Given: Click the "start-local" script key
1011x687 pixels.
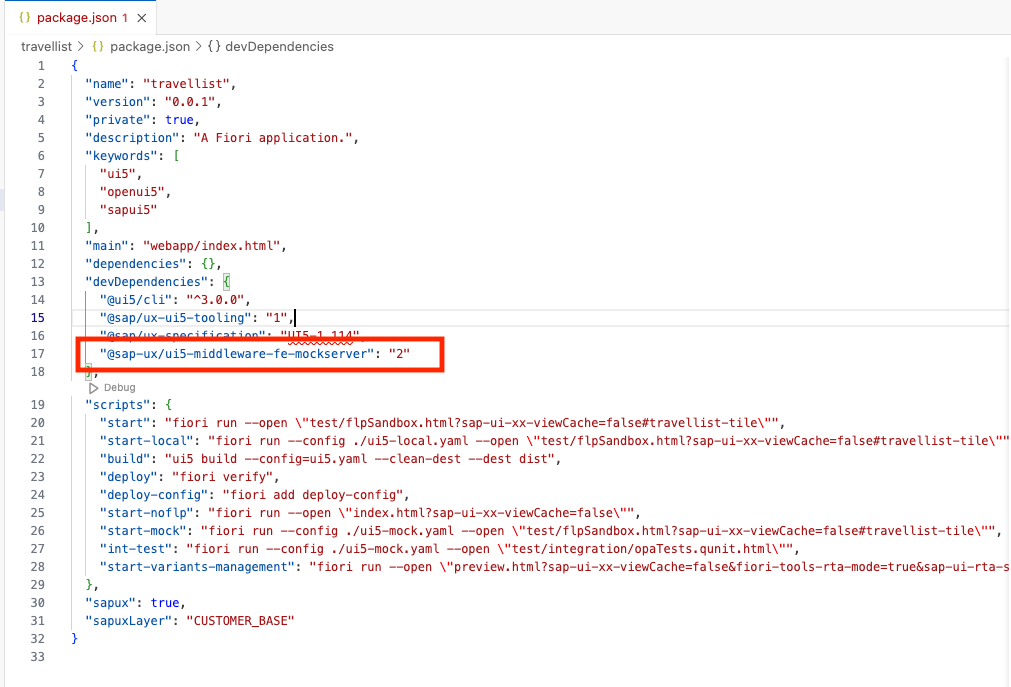Looking at the screenshot, I should [147, 441].
